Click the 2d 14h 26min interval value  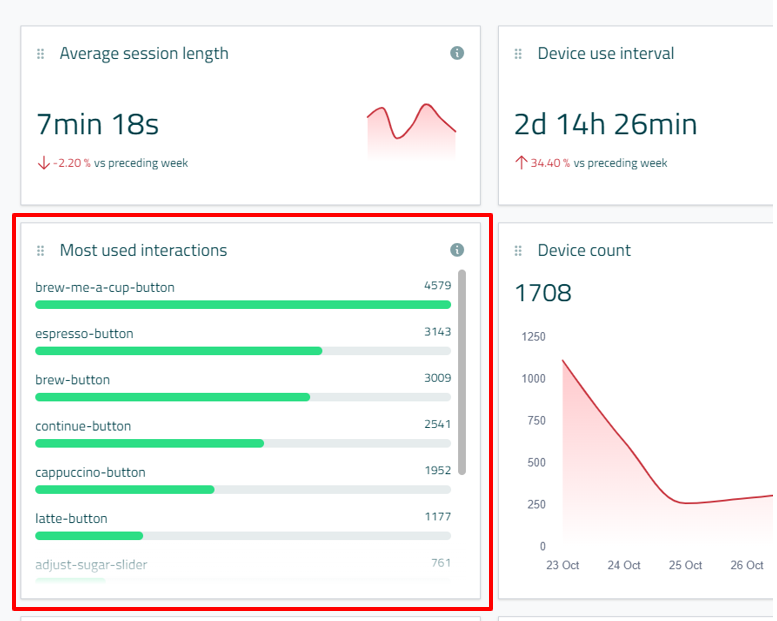click(605, 125)
